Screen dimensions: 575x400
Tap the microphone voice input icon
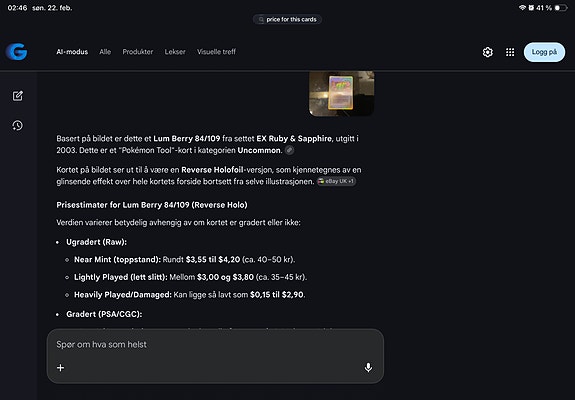(x=368, y=367)
